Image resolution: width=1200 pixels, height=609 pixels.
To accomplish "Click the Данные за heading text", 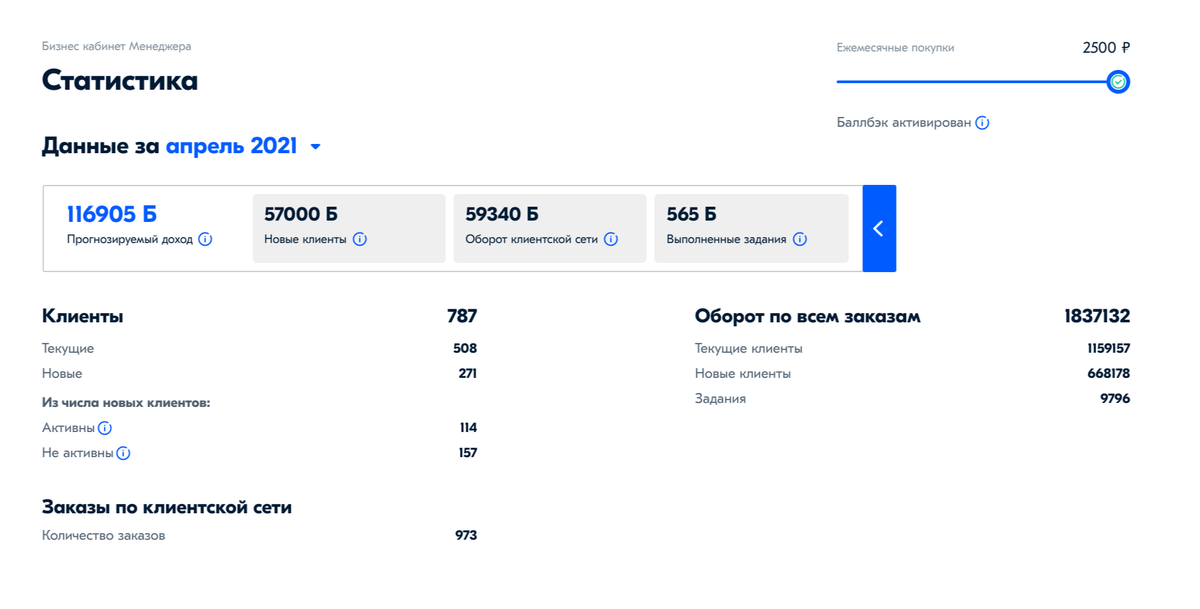I will pos(100,146).
